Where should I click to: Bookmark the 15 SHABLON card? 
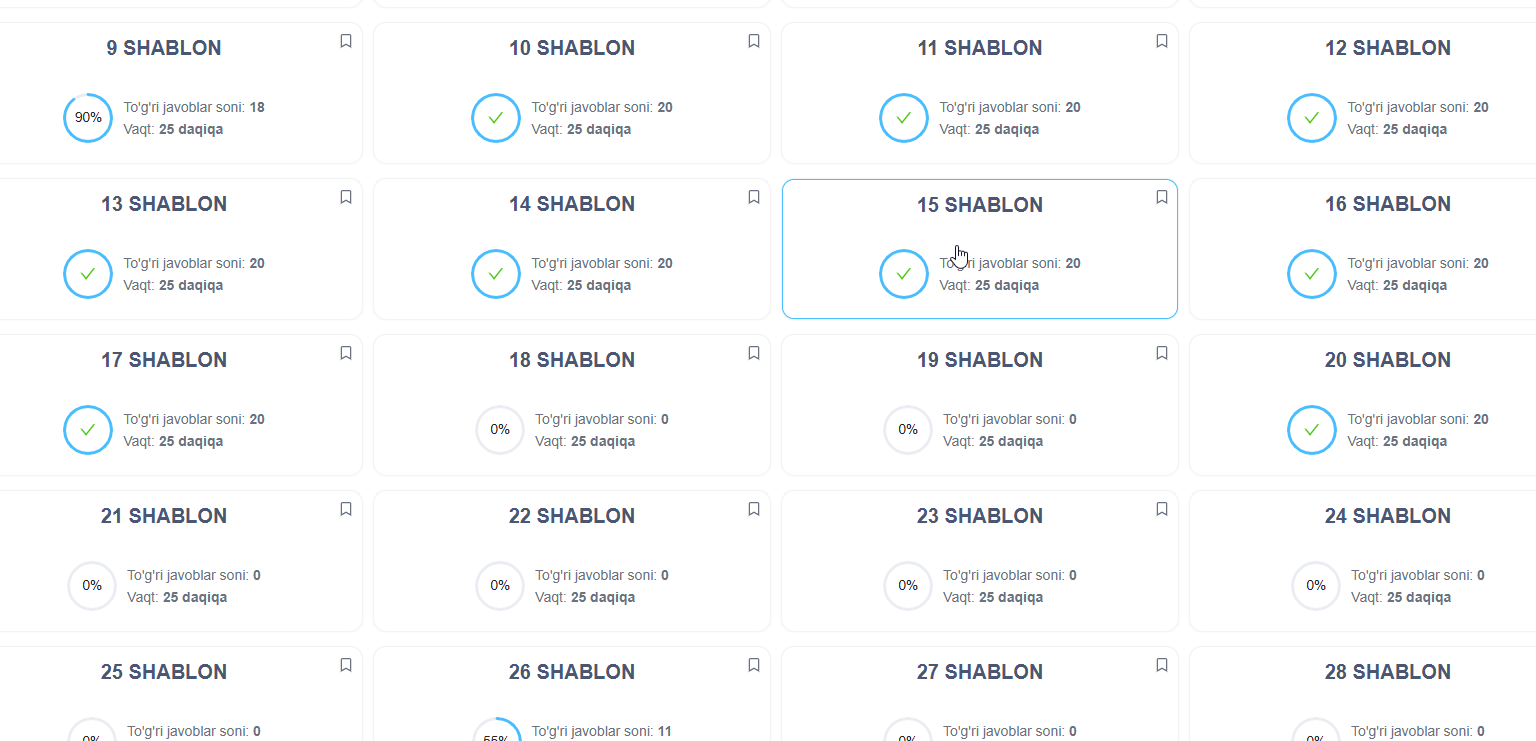1162,197
